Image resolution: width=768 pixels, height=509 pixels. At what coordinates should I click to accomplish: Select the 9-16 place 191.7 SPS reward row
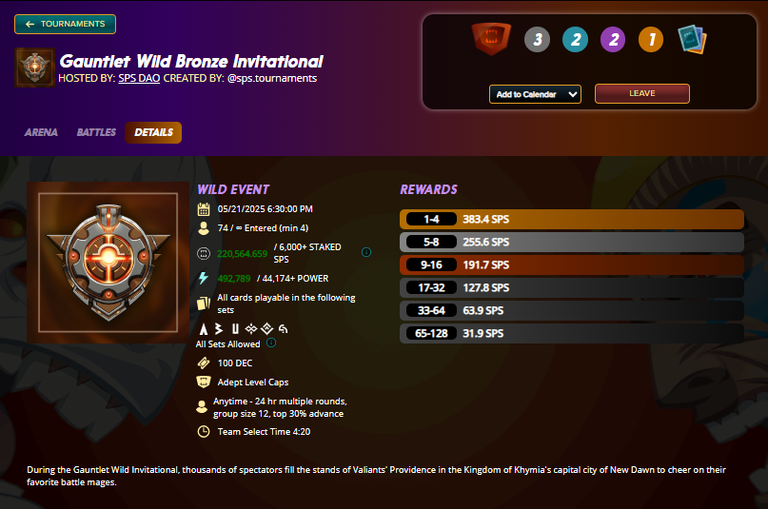572,265
